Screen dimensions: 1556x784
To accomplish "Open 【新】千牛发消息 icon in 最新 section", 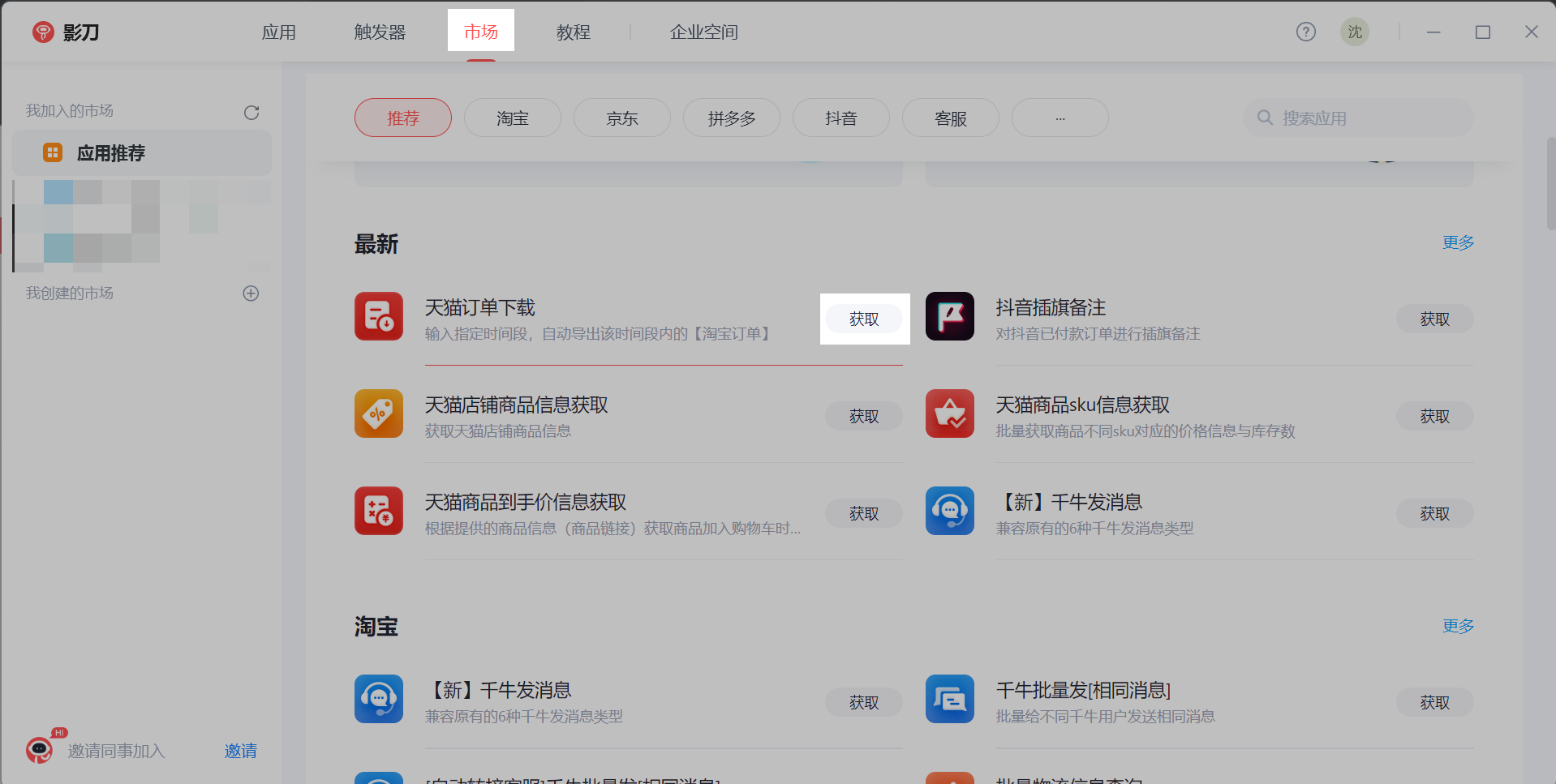I will pos(950,511).
